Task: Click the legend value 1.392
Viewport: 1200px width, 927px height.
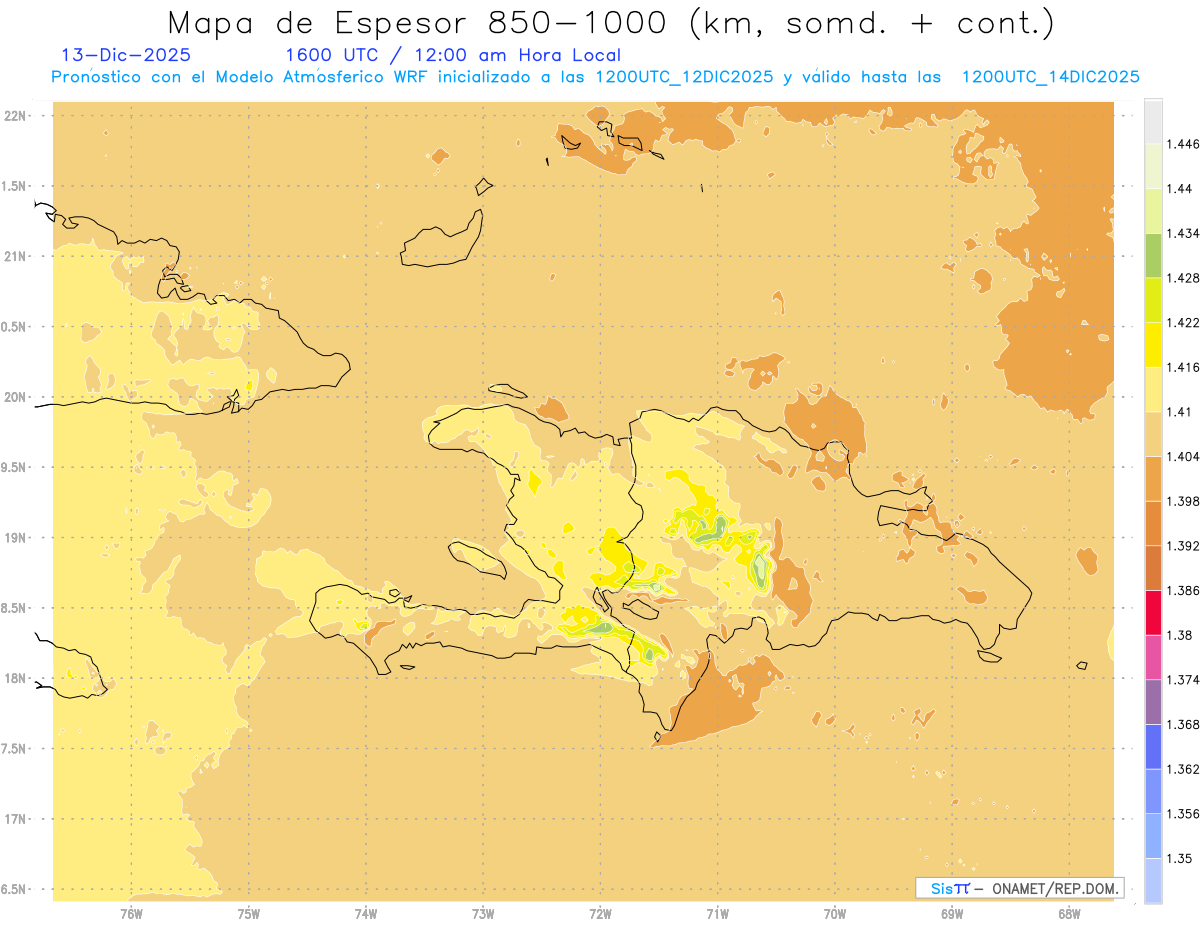Action: (x=1183, y=546)
